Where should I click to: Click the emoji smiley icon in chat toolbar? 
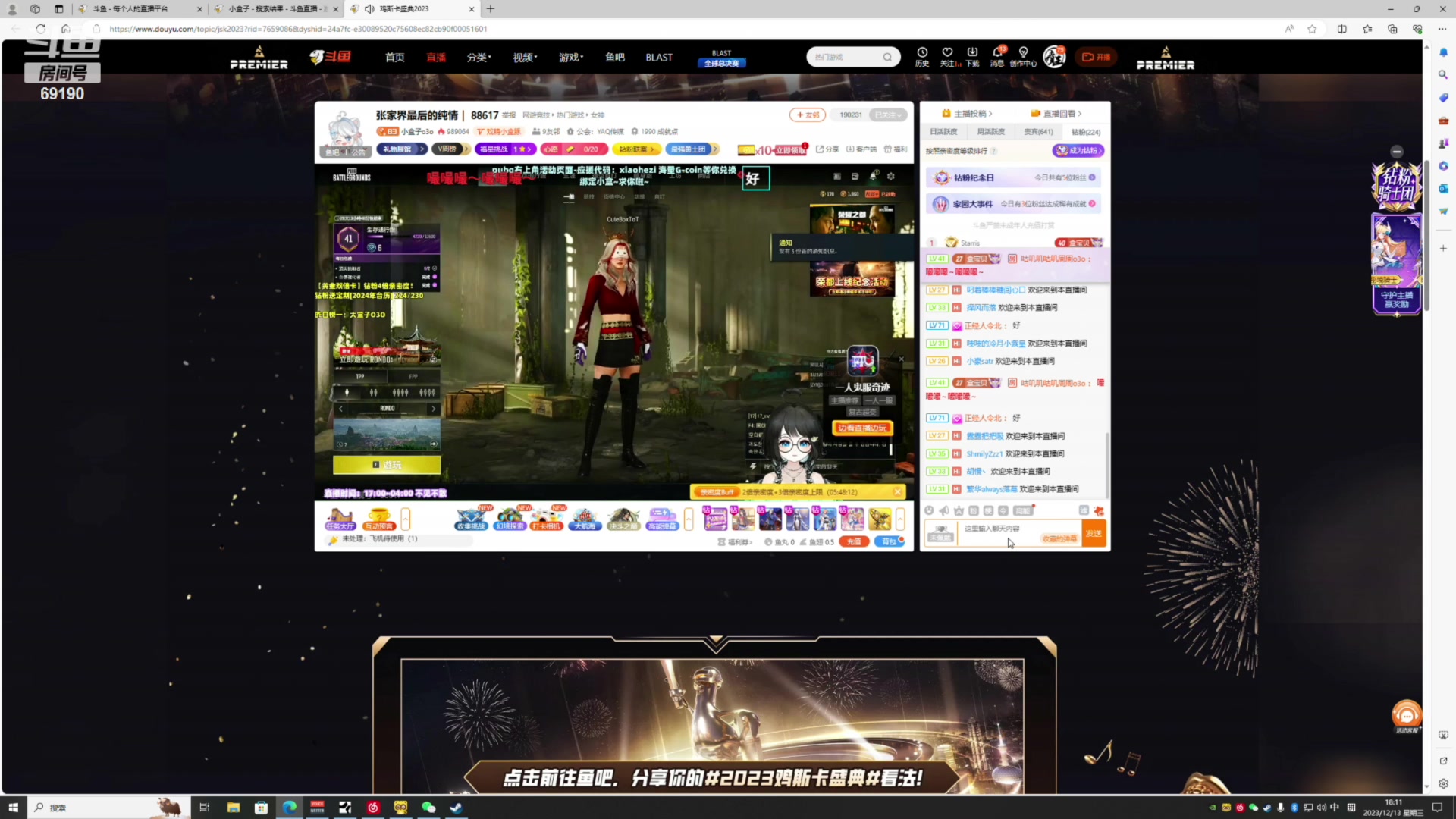pyautogui.click(x=929, y=510)
